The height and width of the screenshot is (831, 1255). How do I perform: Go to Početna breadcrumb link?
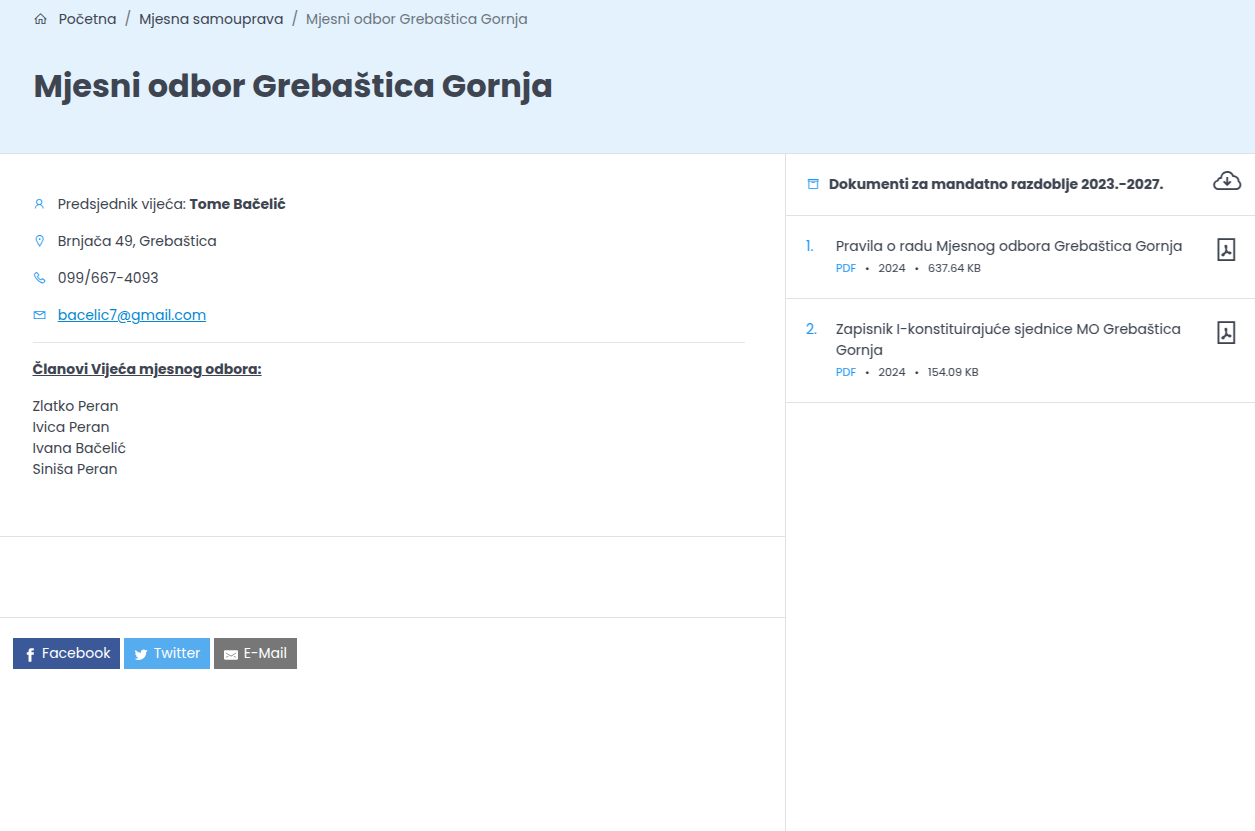87,19
